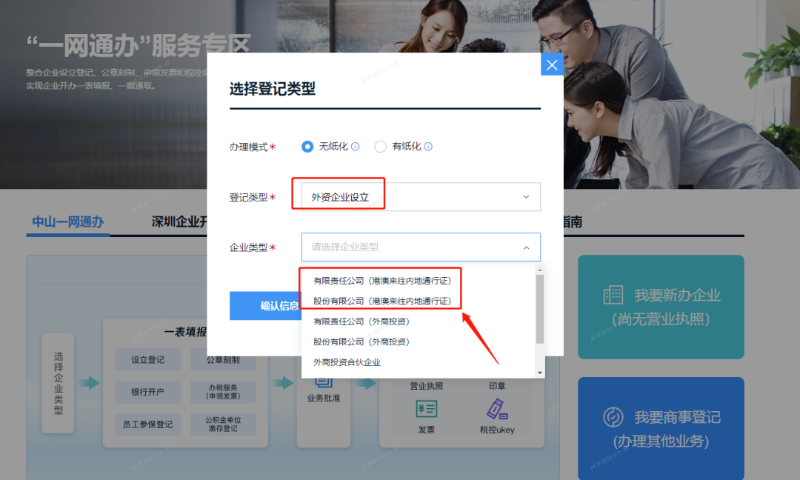Open the 登记类型 dropdown showing 外资企业设立
Viewport: 800px width, 480px height.
[420, 197]
